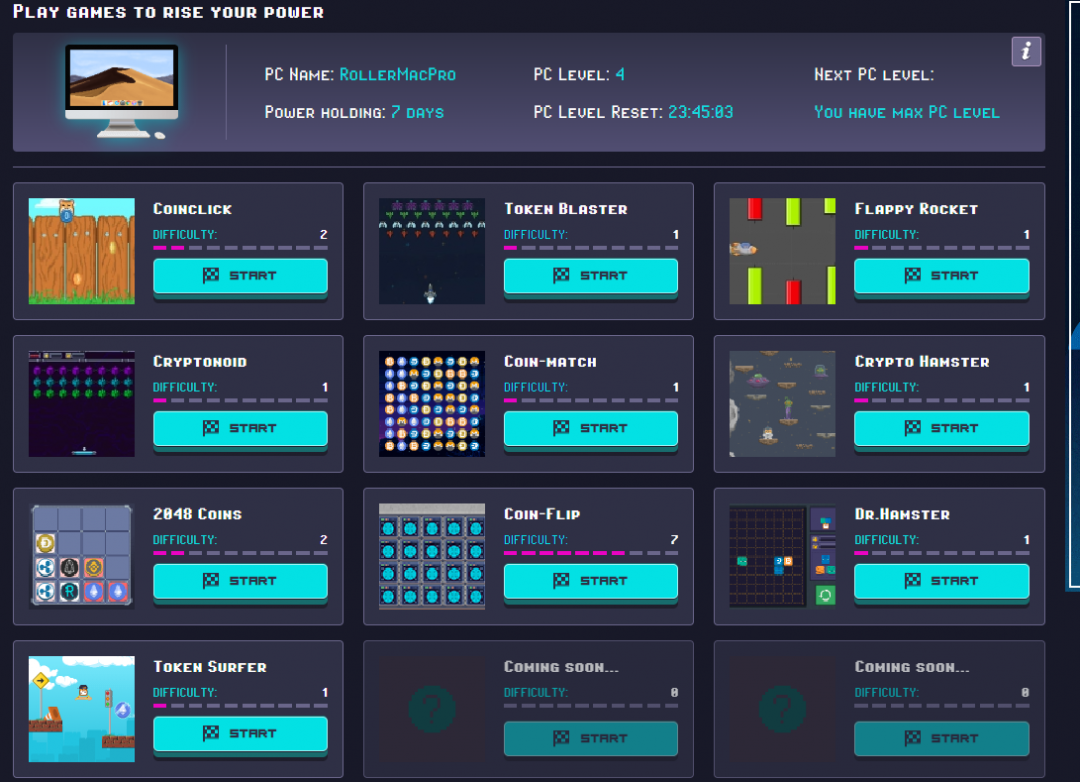Select the Dr.Hamster game thumbnail

(782, 556)
